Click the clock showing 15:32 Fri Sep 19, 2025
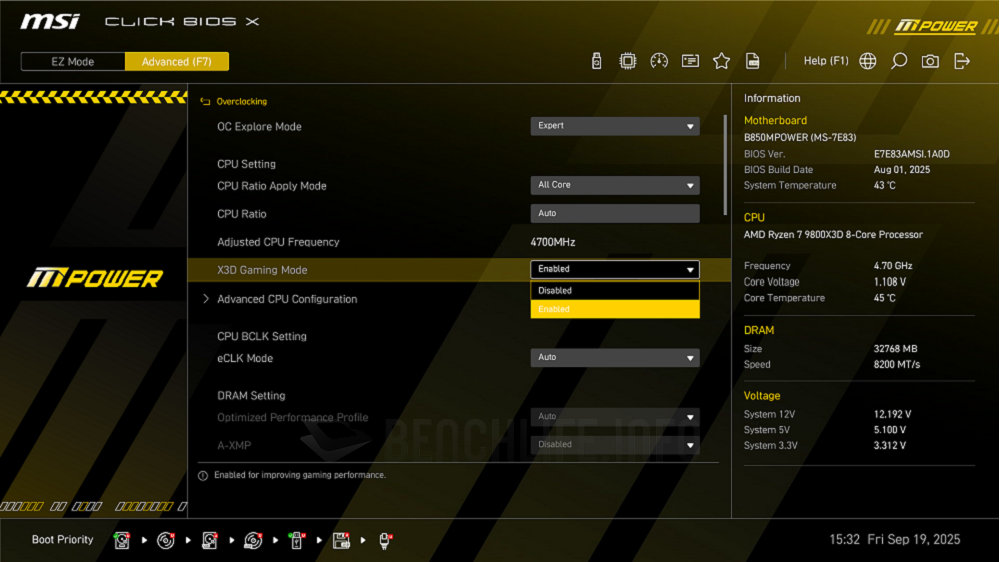1000x562 pixels. click(894, 540)
